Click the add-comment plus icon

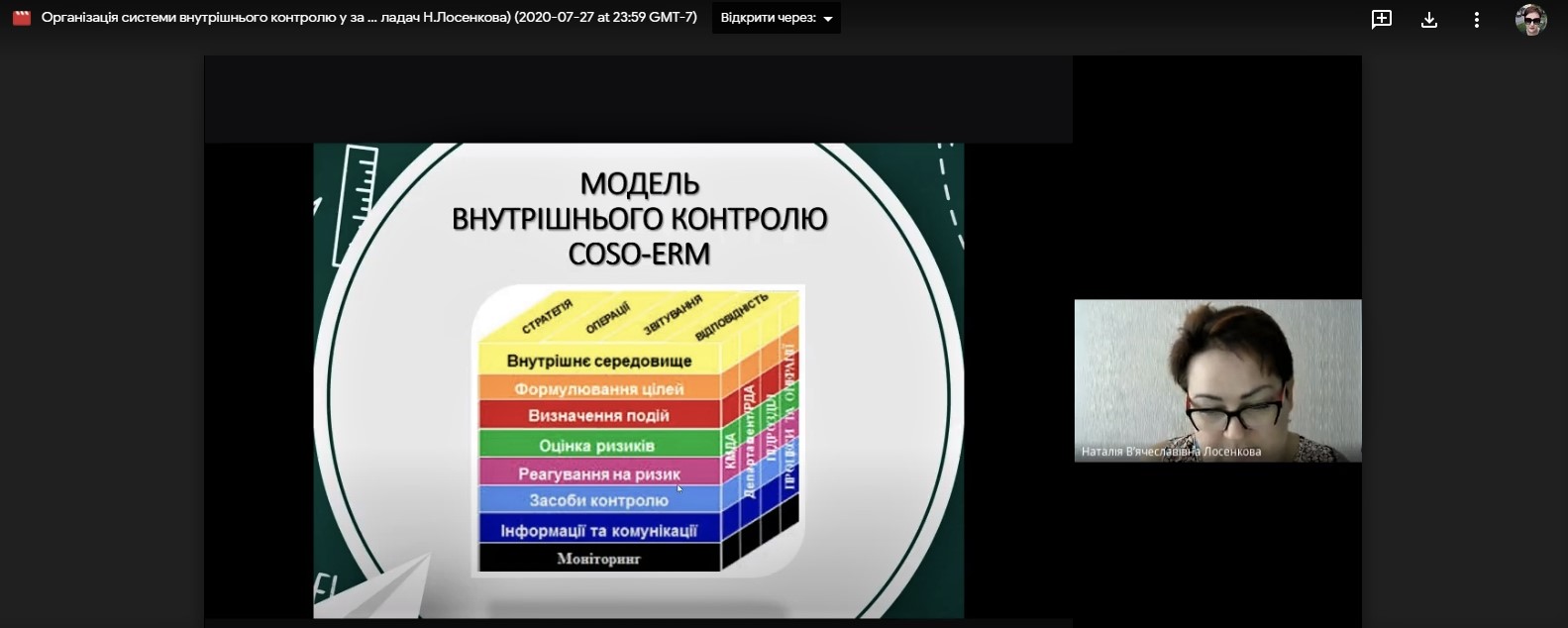(x=1382, y=19)
